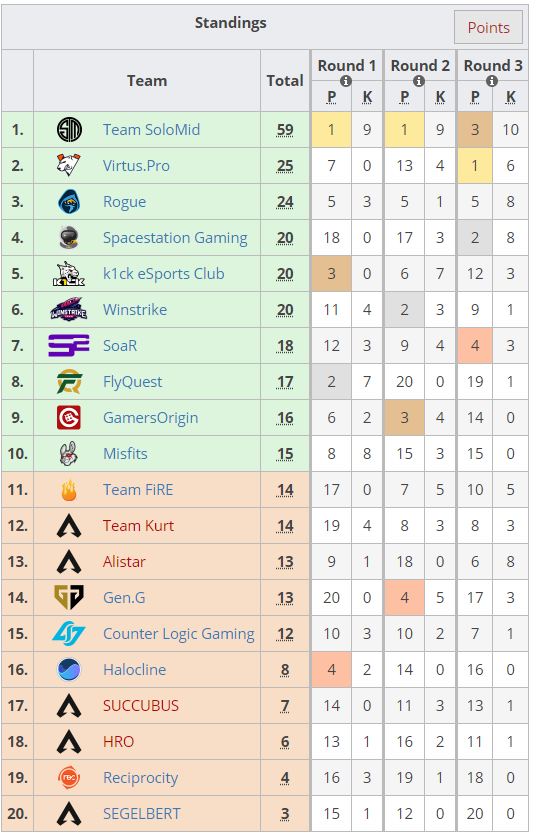Viewport: 537px width, 837px height.
Task: Show Round 2 info tooltip icon
Action: tap(419, 81)
